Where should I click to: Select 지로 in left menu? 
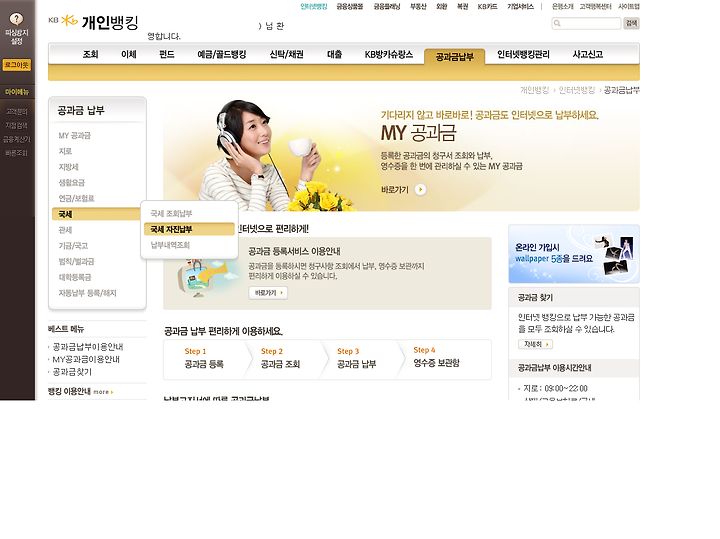pos(65,151)
